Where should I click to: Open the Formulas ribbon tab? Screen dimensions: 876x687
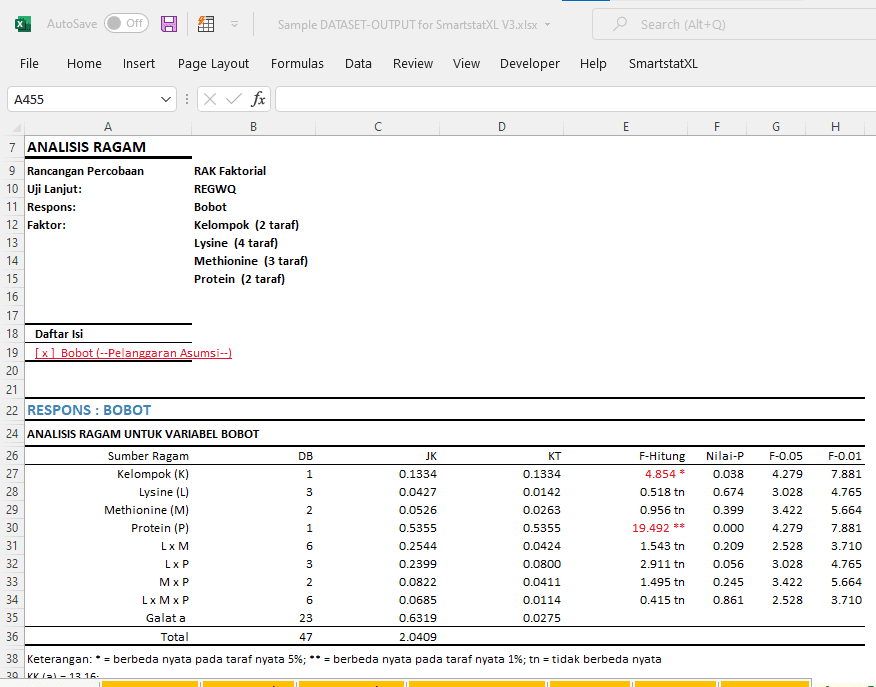click(x=297, y=63)
